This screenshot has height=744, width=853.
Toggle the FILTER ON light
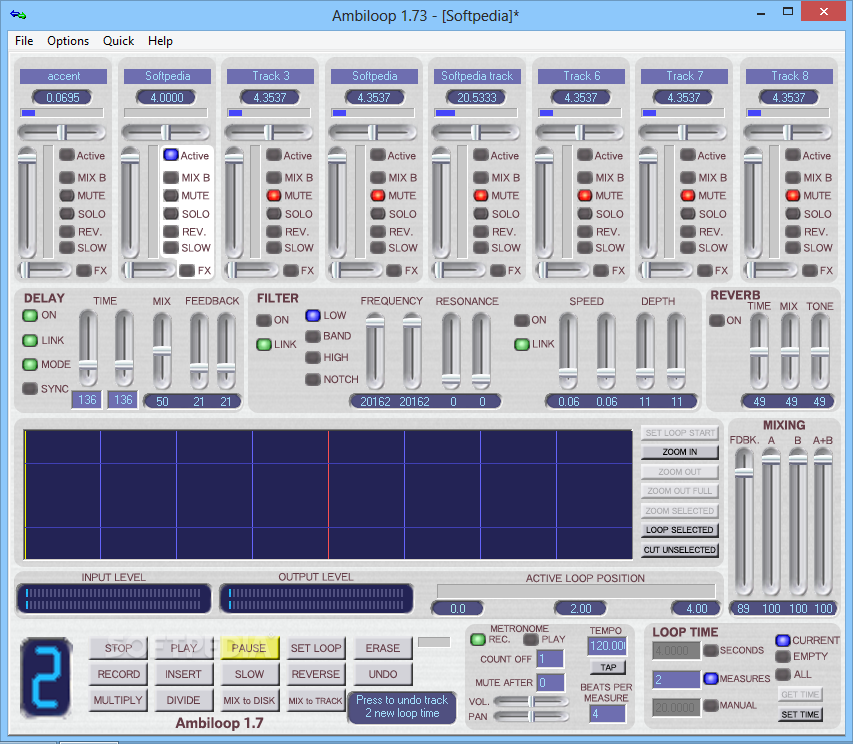264,320
